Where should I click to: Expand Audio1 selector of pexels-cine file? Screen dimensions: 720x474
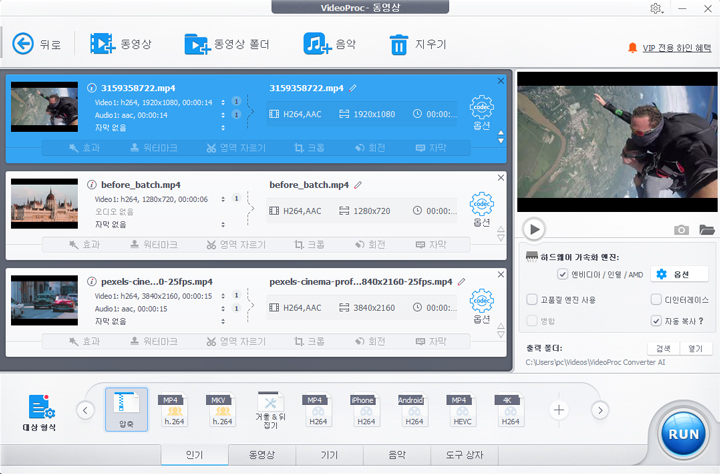[223, 309]
